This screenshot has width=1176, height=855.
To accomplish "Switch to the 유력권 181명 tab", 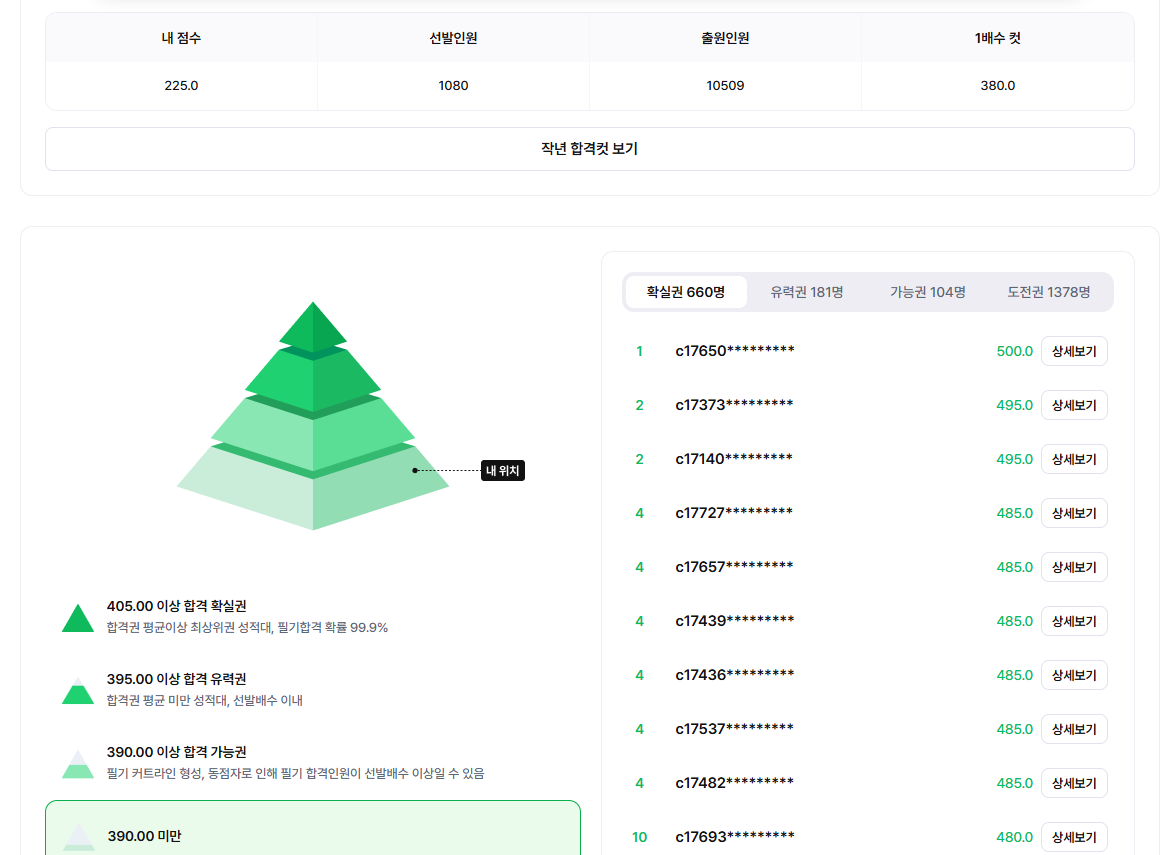I will [807, 292].
